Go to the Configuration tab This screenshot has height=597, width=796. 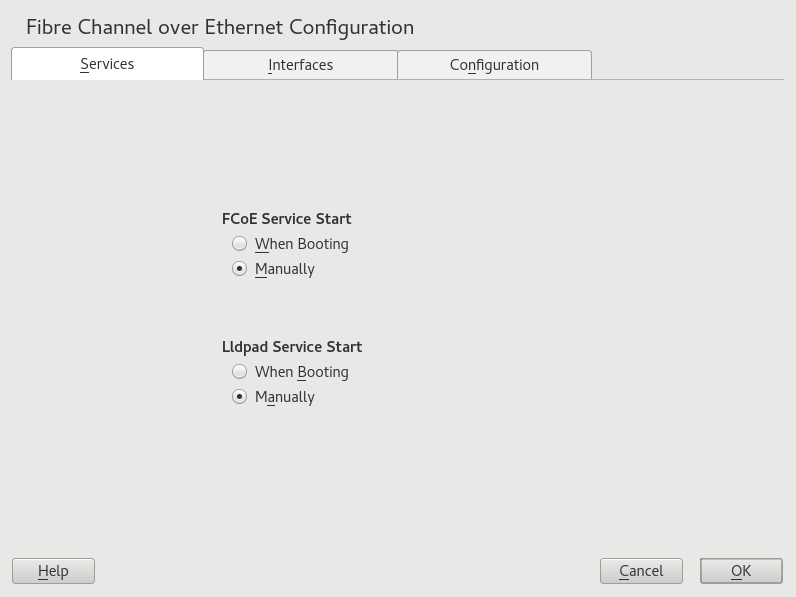(x=494, y=65)
